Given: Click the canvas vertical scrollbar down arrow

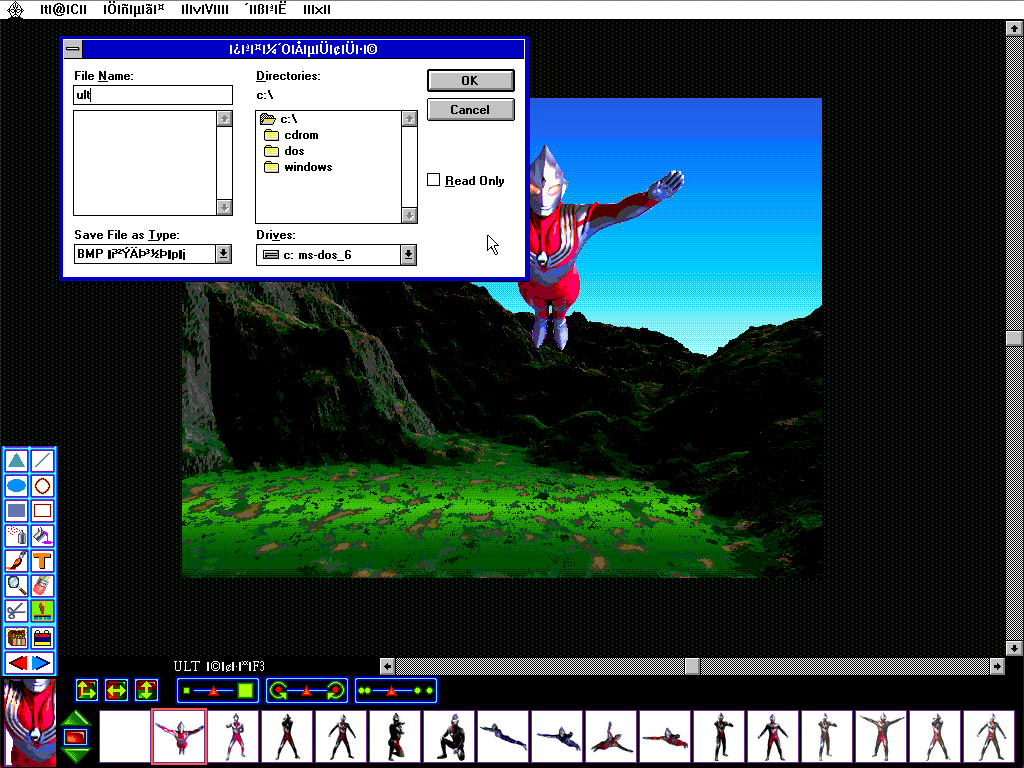Looking at the screenshot, I should [1014, 648].
